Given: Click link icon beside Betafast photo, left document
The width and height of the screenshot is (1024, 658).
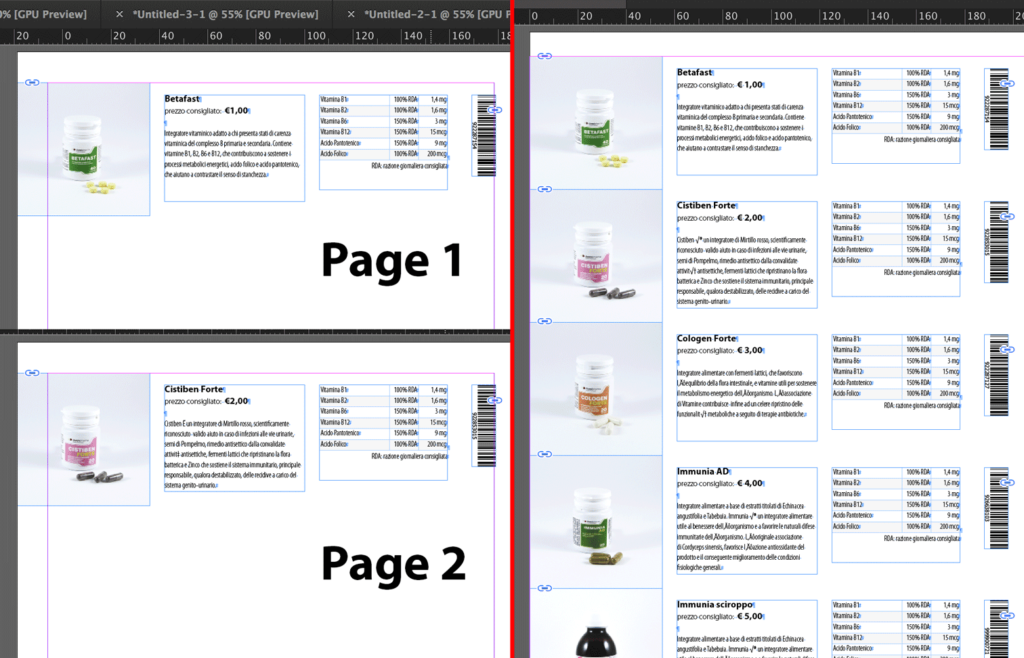Looking at the screenshot, I should [x=32, y=82].
